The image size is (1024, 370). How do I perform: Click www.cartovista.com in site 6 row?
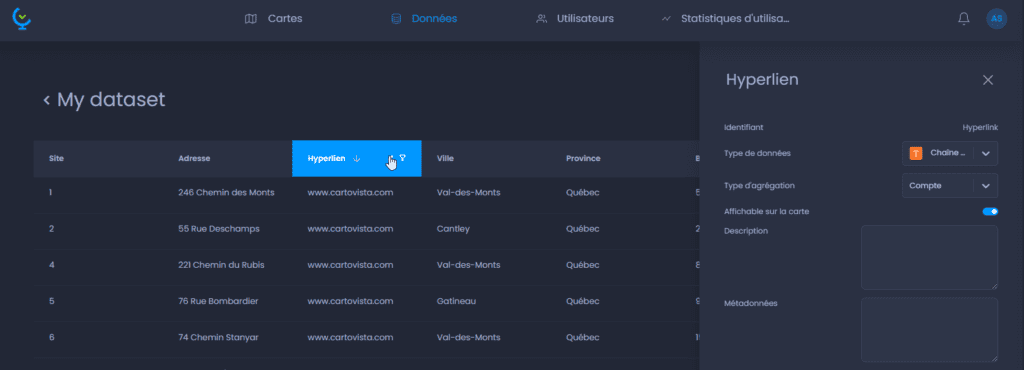(x=350, y=337)
